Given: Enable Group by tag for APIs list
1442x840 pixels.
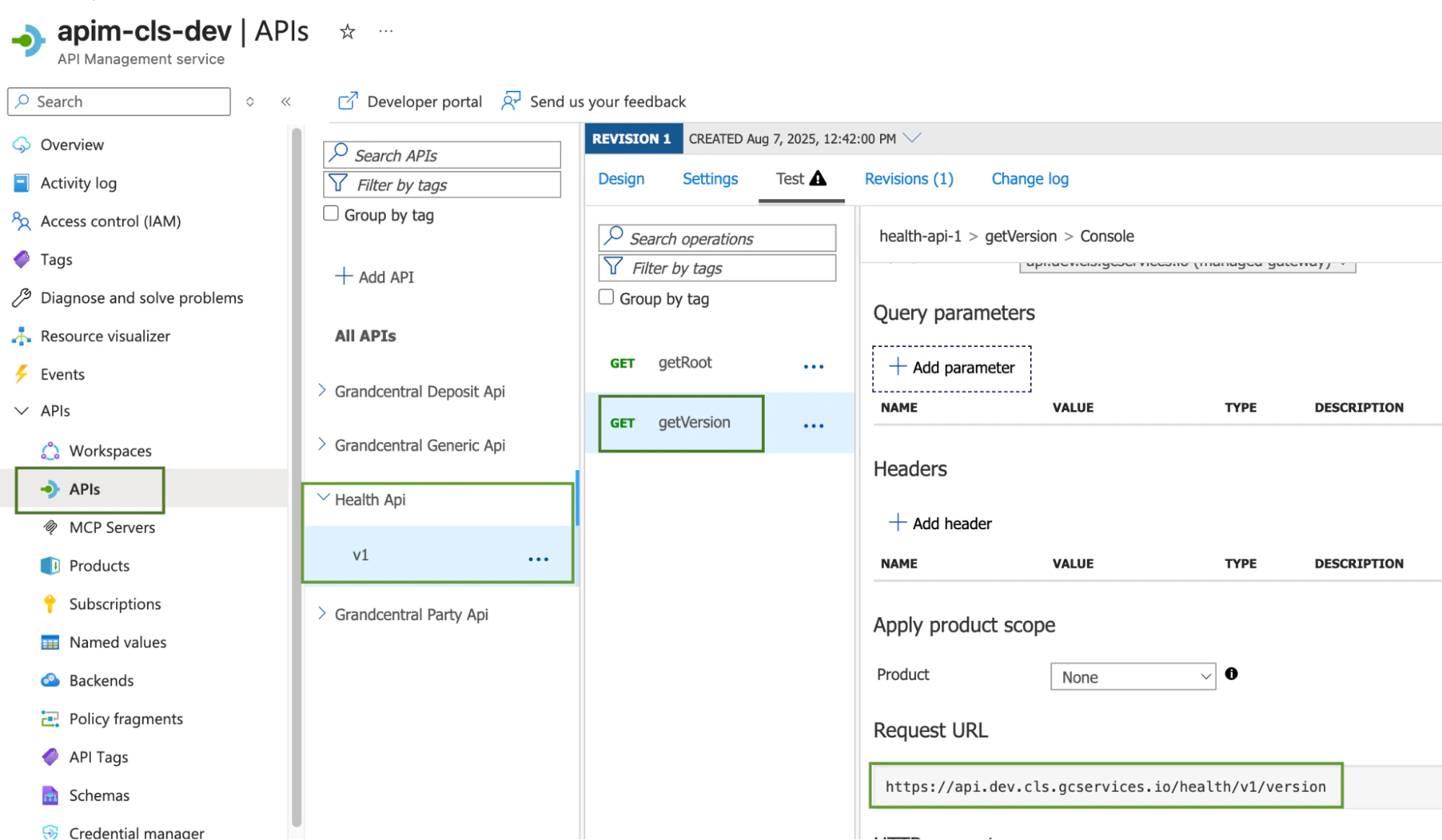Looking at the screenshot, I should coord(331,213).
